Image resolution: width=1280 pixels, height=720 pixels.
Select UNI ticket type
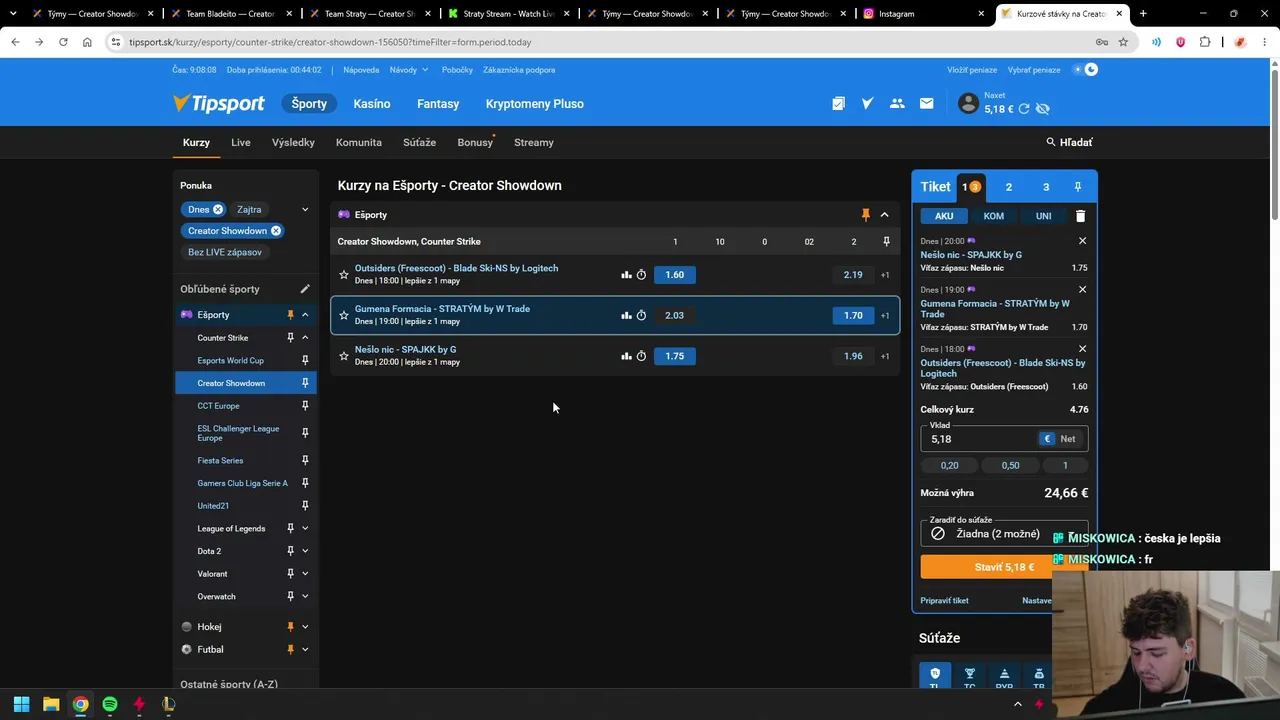click(1043, 216)
